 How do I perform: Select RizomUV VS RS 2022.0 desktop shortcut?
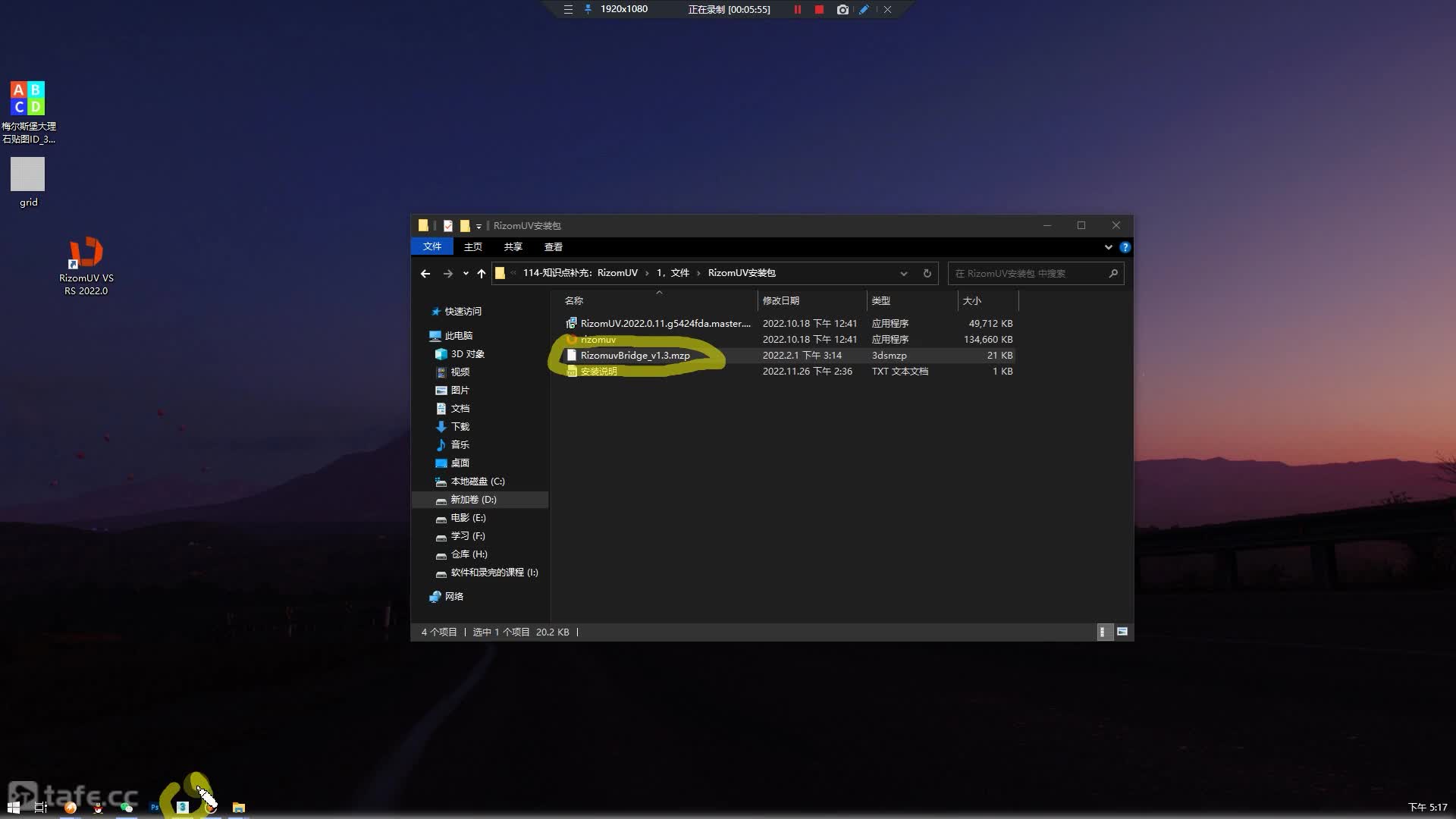(86, 266)
